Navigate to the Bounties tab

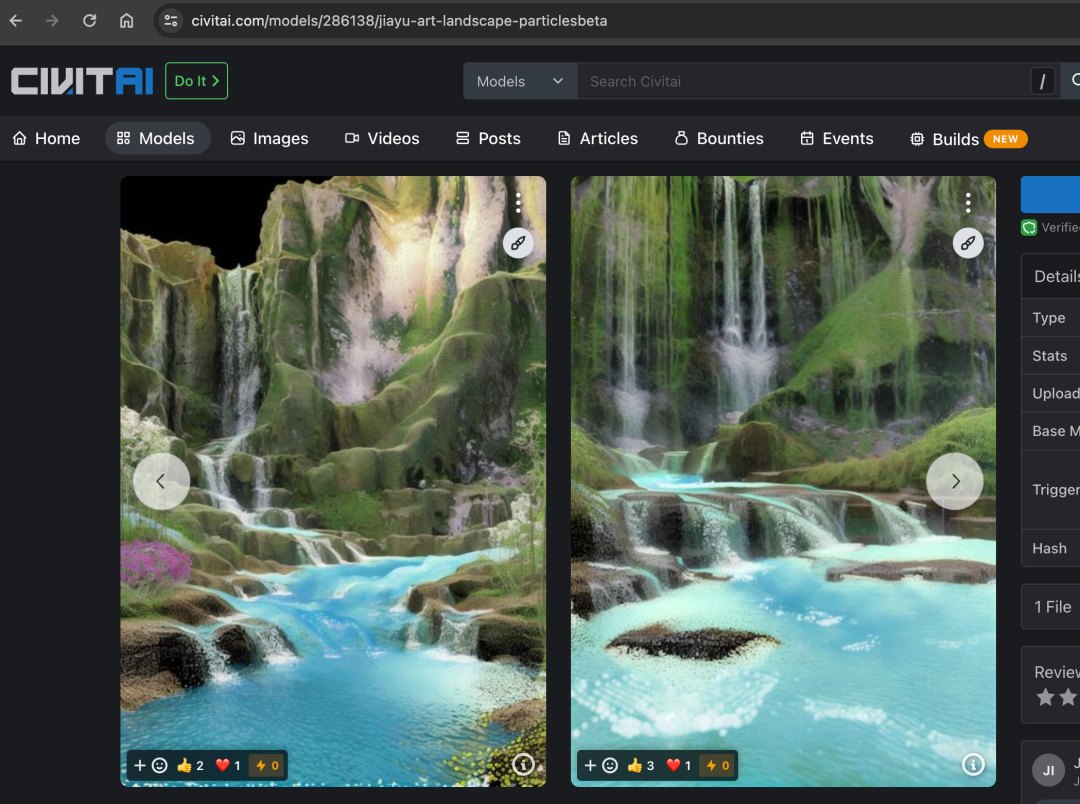[718, 138]
